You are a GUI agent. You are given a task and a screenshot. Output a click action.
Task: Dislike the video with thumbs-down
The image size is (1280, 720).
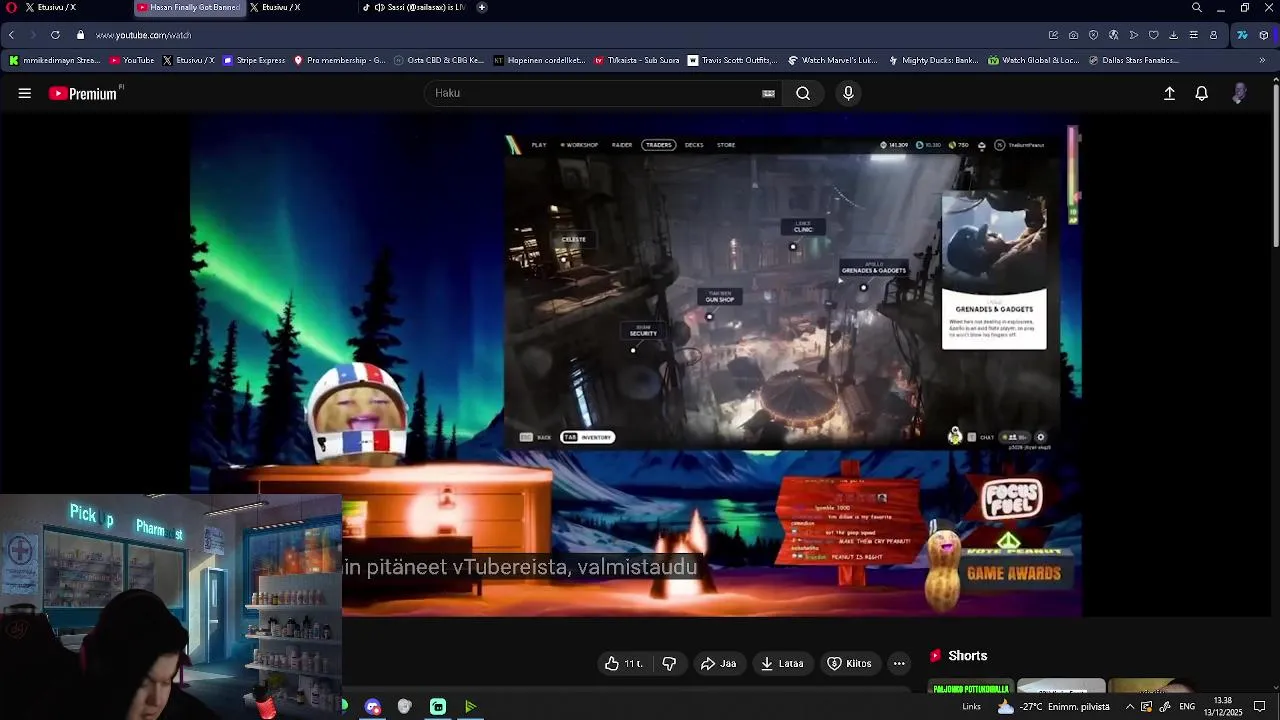coord(669,663)
